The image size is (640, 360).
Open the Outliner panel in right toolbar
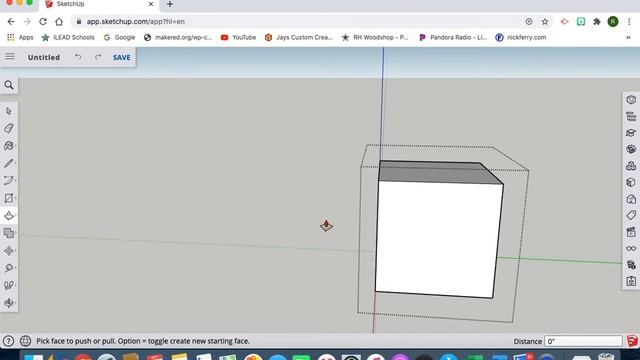tap(631, 117)
